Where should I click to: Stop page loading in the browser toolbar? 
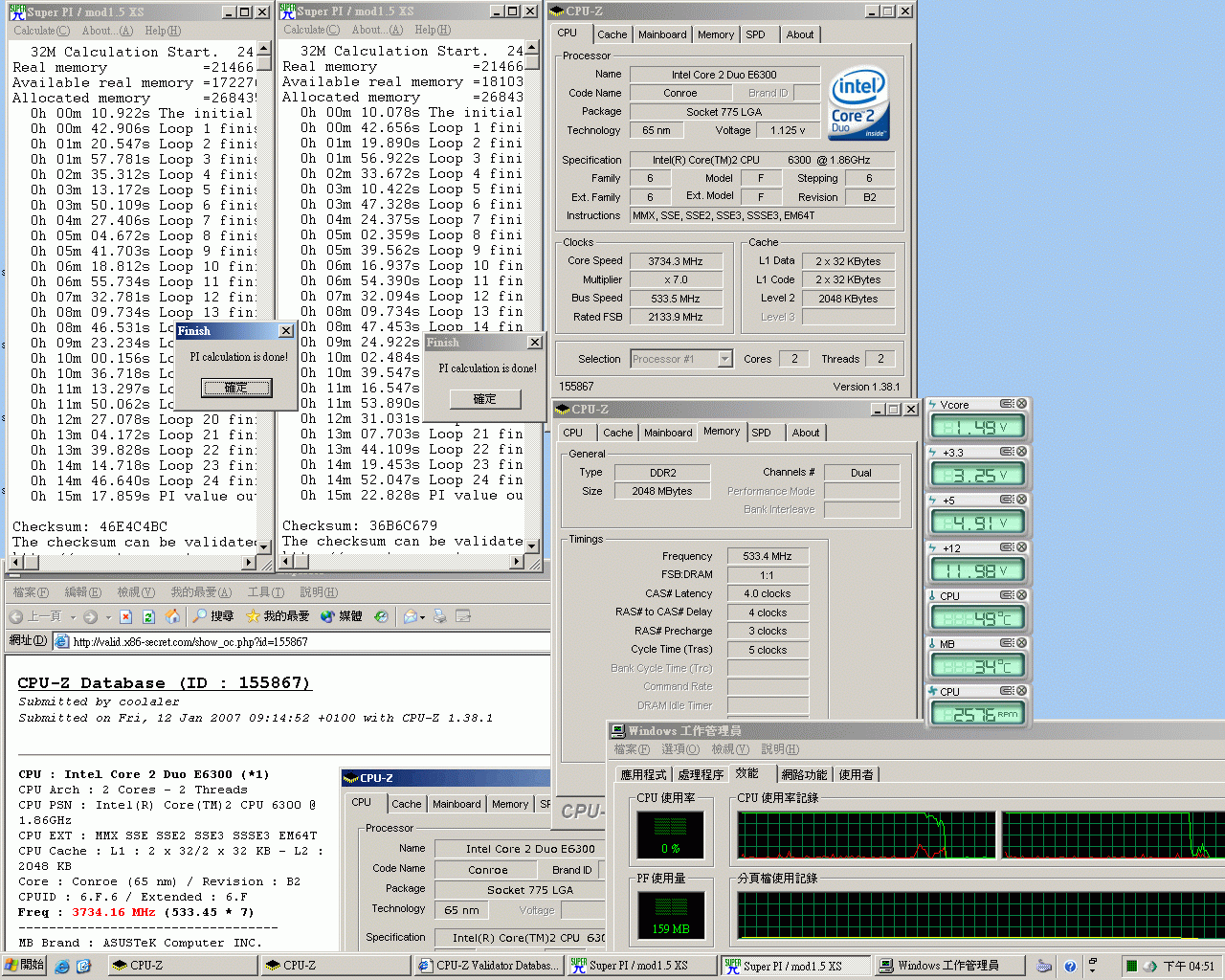pyautogui.click(x=125, y=616)
